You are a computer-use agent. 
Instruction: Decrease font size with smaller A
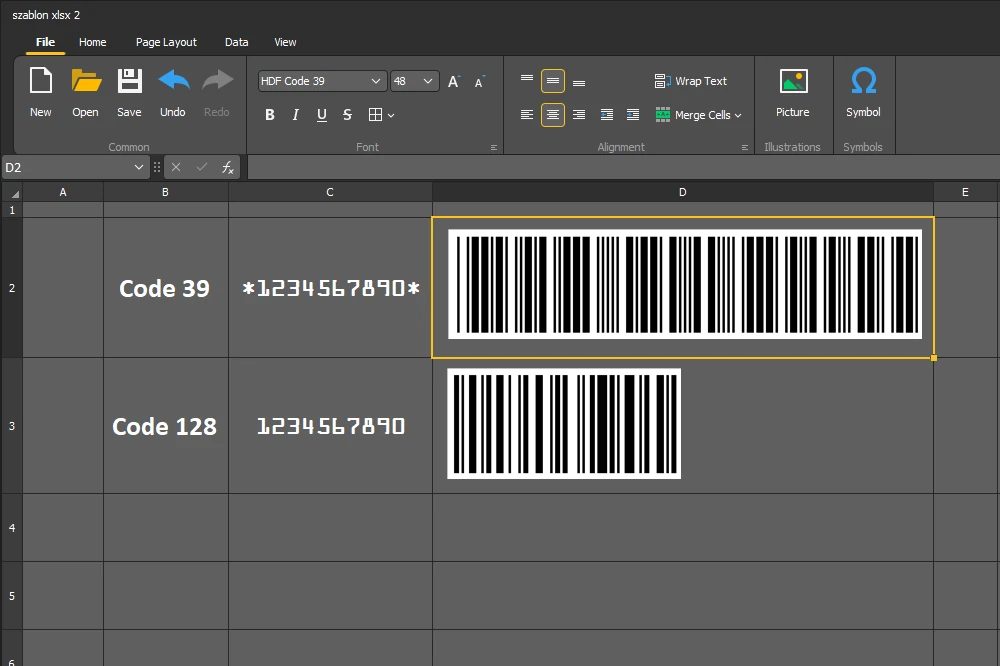[x=479, y=82]
